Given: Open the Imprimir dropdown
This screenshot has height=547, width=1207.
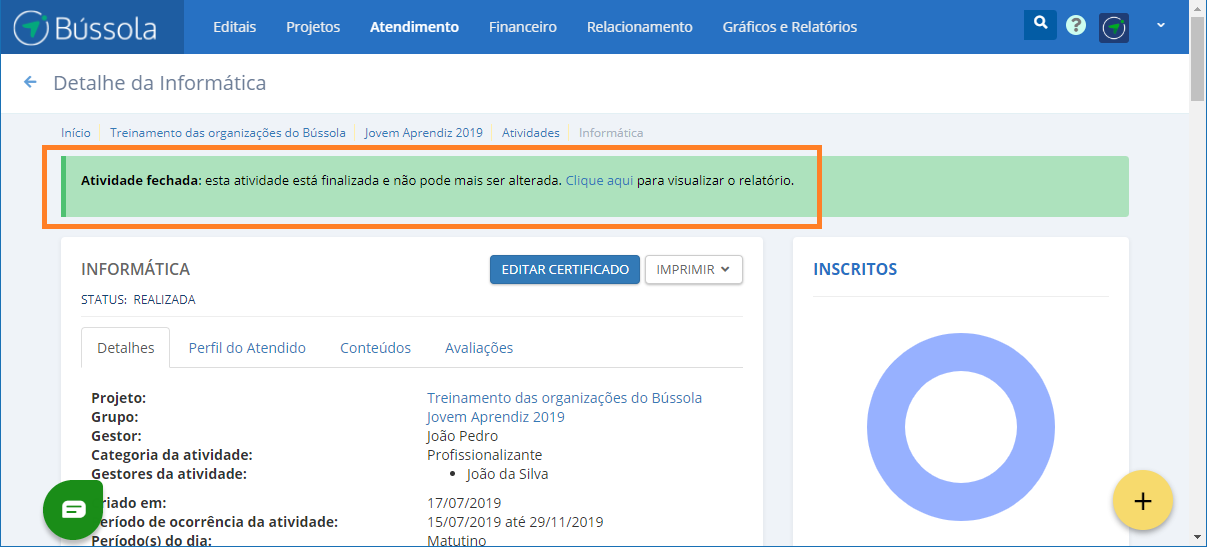Looking at the screenshot, I should coord(693,270).
